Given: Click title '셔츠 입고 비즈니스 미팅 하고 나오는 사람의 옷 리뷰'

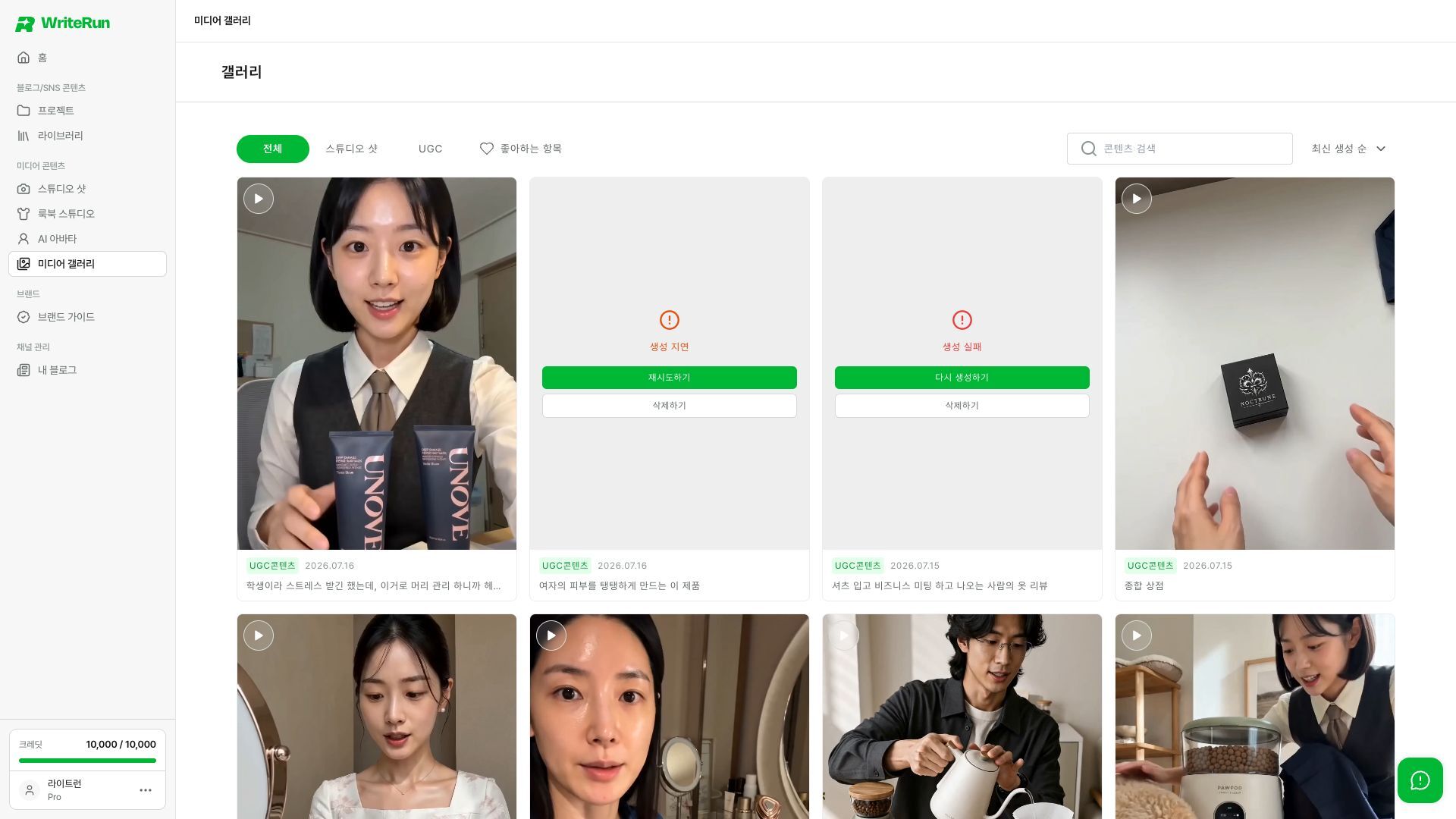Looking at the screenshot, I should [x=940, y=586].
